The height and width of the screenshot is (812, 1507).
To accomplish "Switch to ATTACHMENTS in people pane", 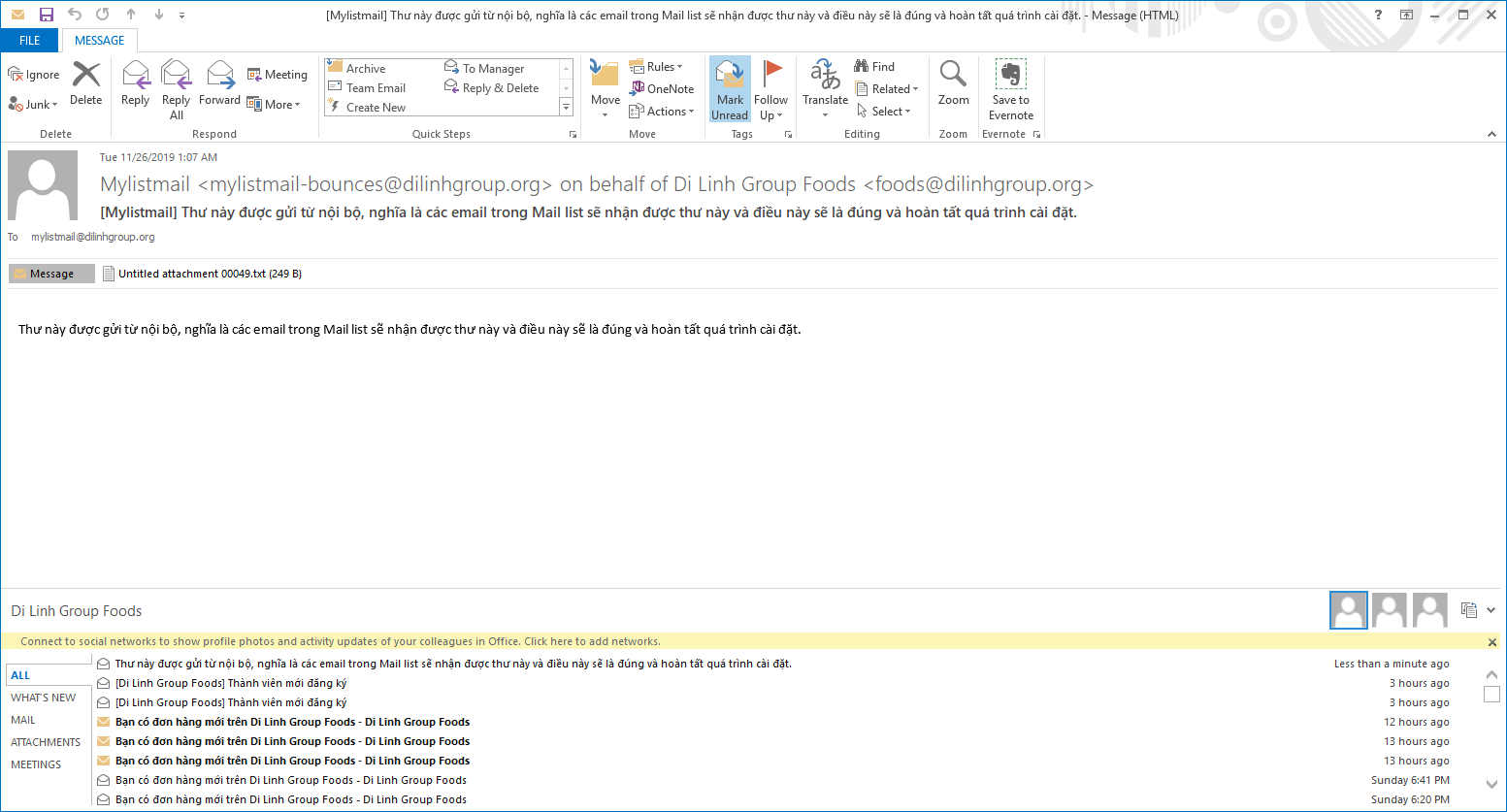I will coord(46,742).
